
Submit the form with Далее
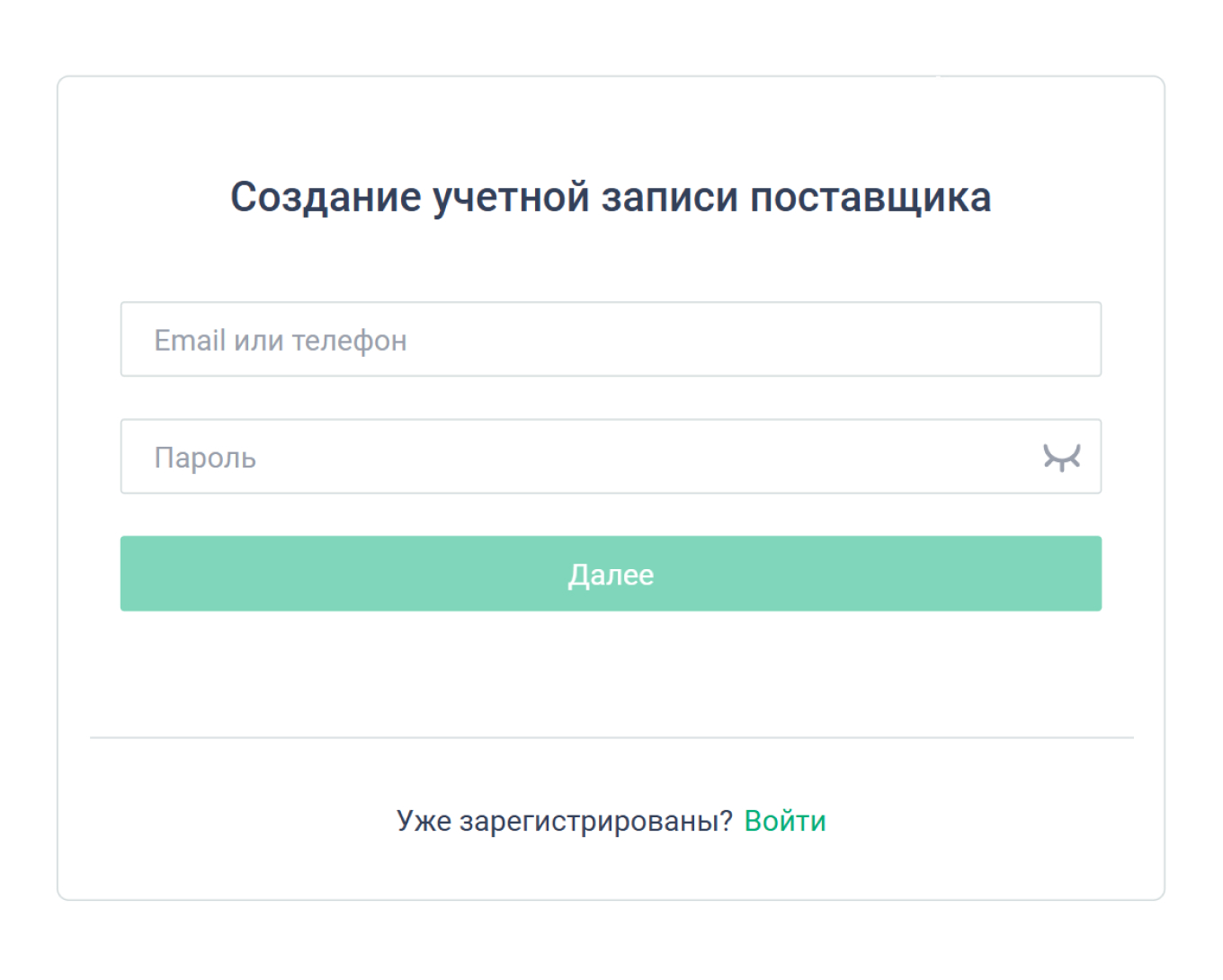pos(611,574)
